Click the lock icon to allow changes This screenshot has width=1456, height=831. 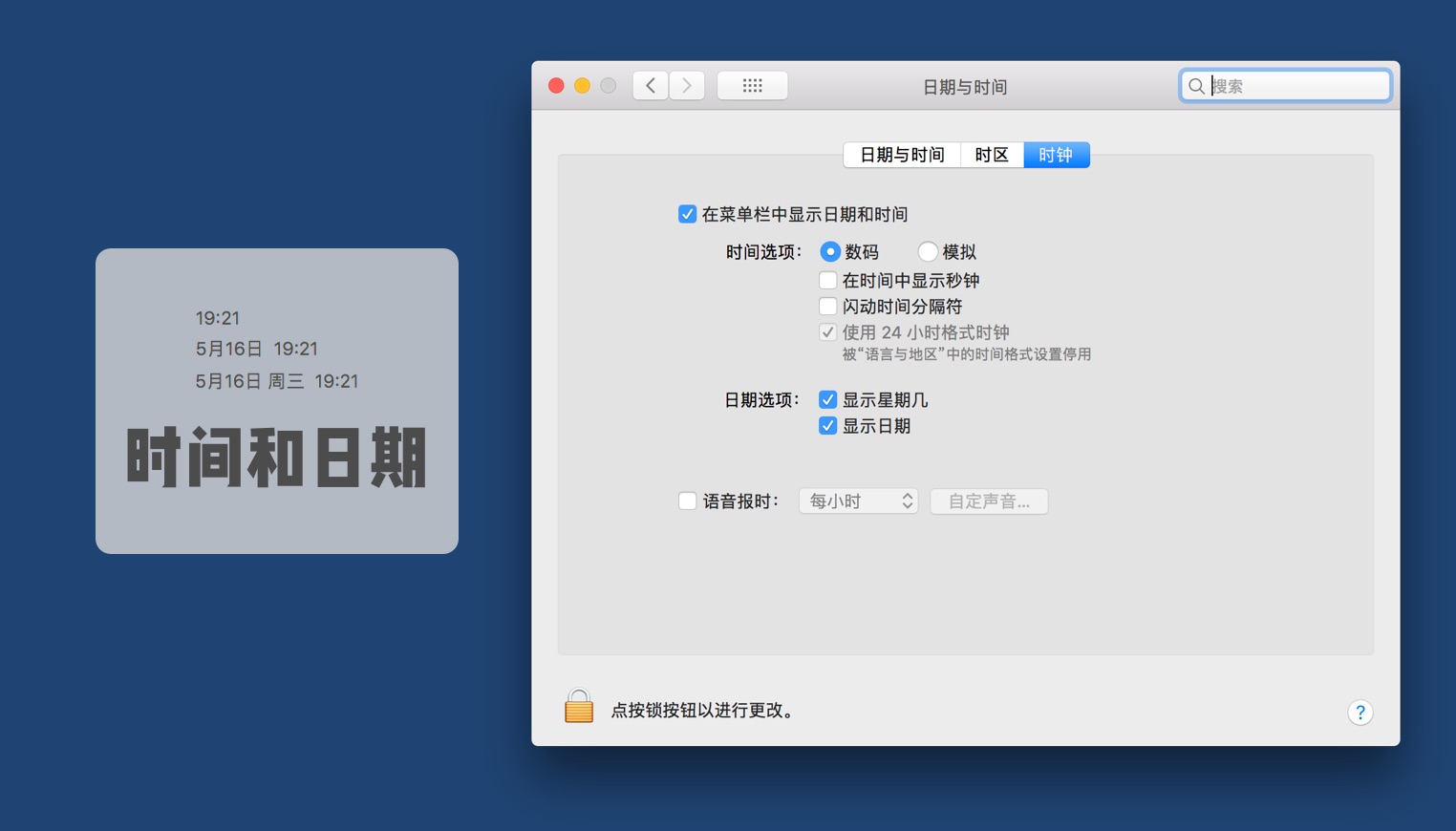[578, 707]
